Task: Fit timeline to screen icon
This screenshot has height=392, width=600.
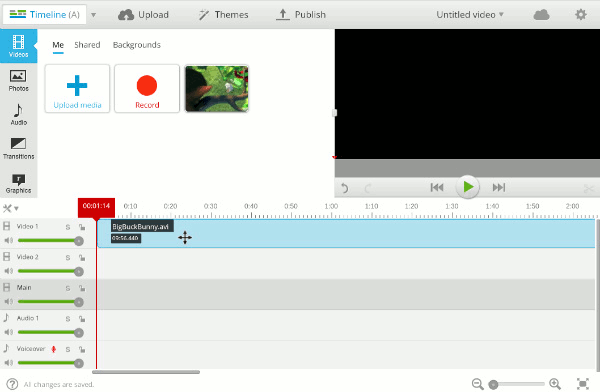Action: [582, 384]
